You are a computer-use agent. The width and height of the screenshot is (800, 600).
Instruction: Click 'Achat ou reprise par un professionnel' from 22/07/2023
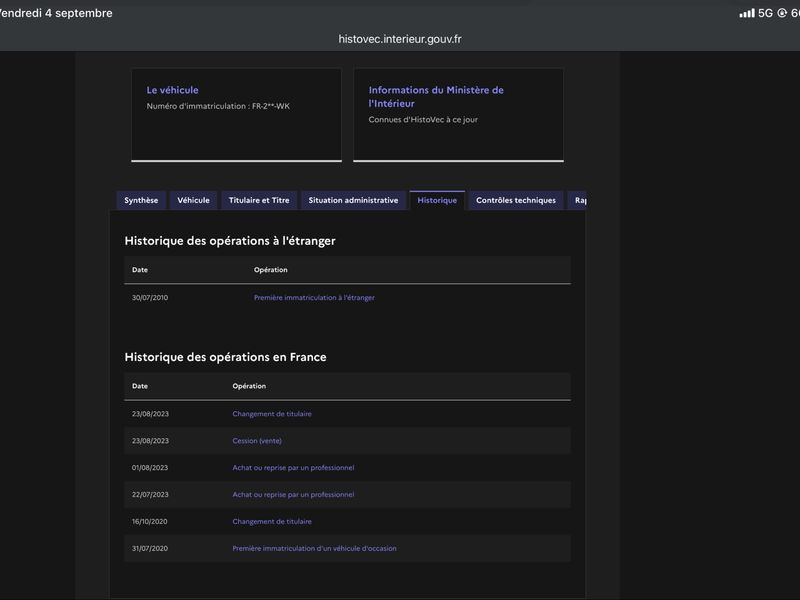pos(293,494)
